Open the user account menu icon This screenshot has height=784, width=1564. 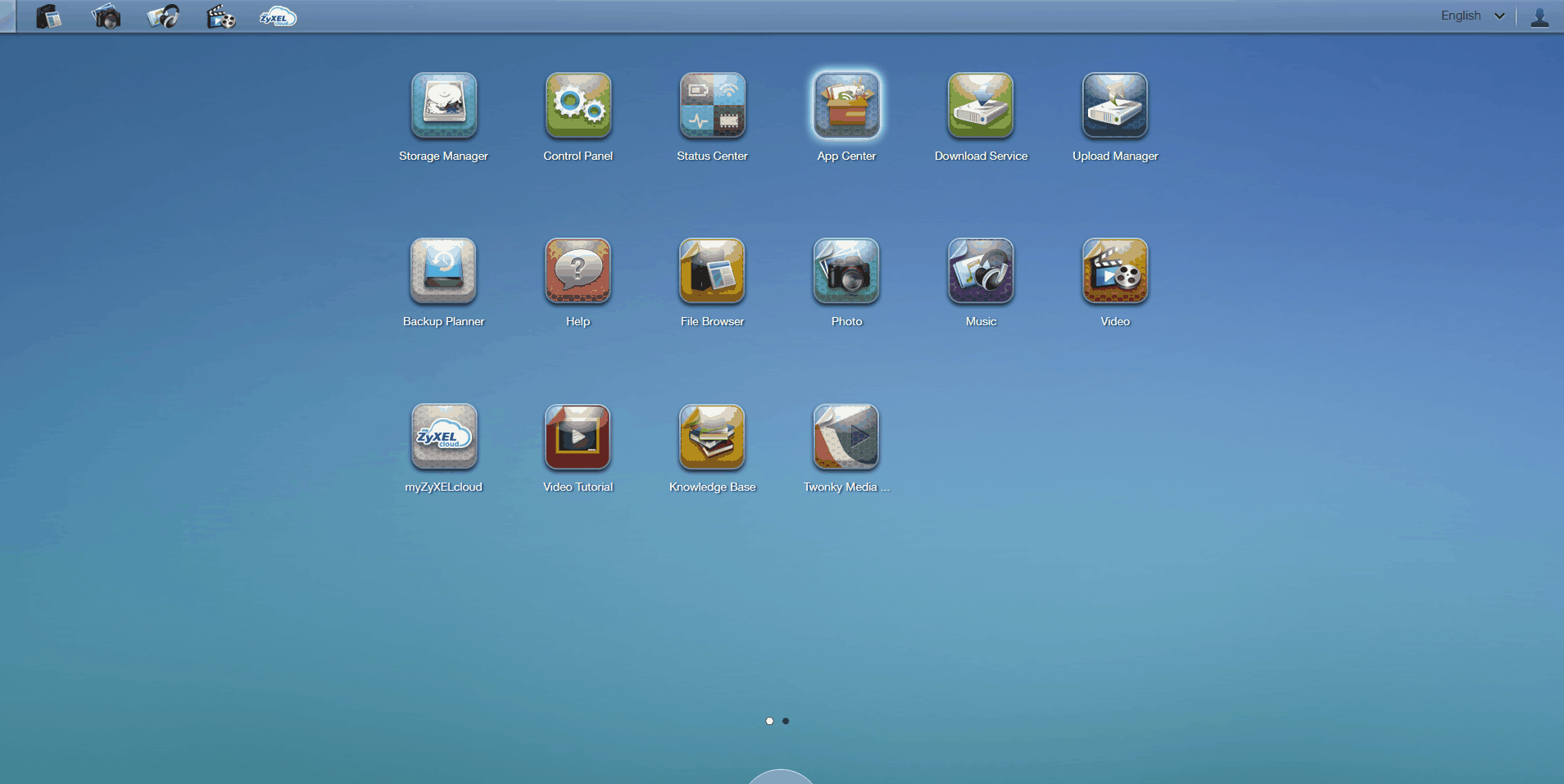point(1539,16)
